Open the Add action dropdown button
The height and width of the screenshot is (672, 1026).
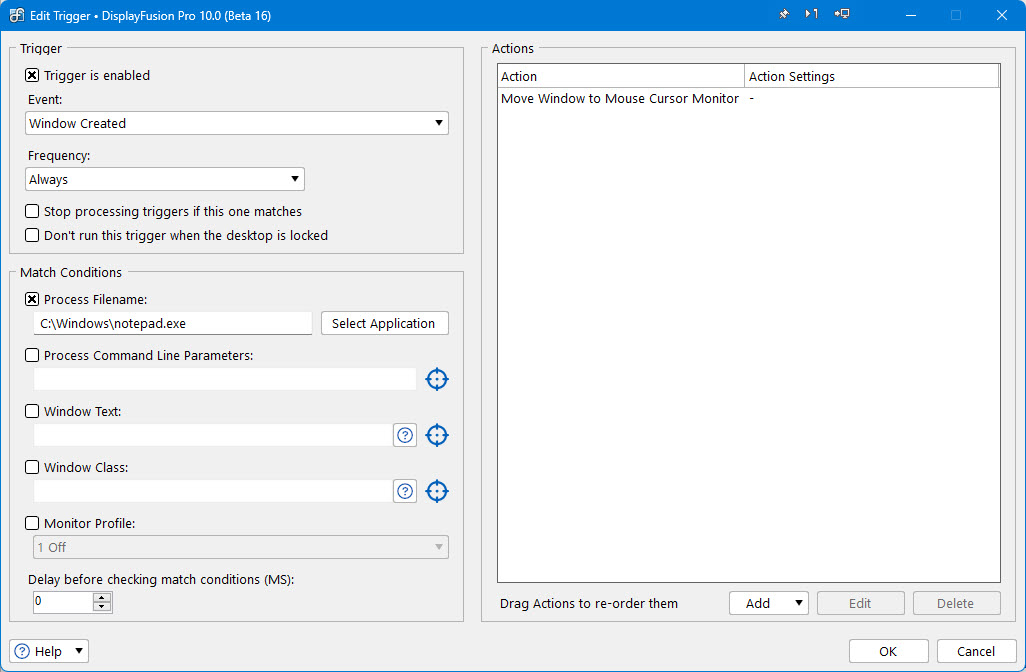768,603
